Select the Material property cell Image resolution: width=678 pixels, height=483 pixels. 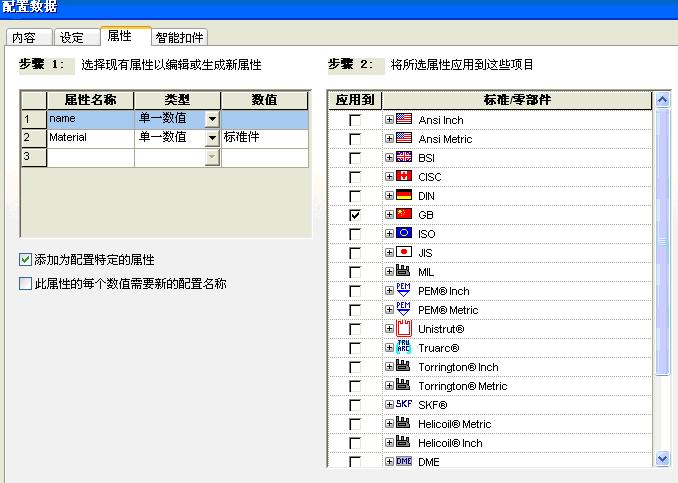[90, 138]
